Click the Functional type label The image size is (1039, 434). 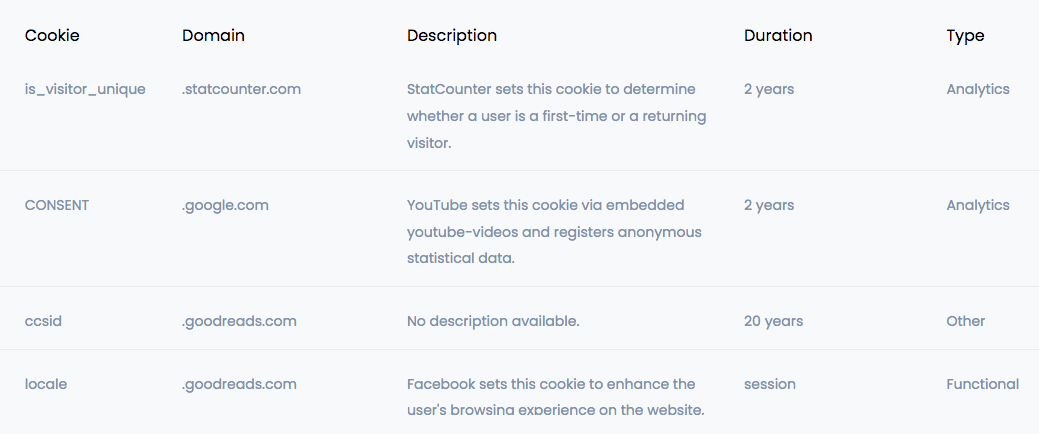pos(983,384)
